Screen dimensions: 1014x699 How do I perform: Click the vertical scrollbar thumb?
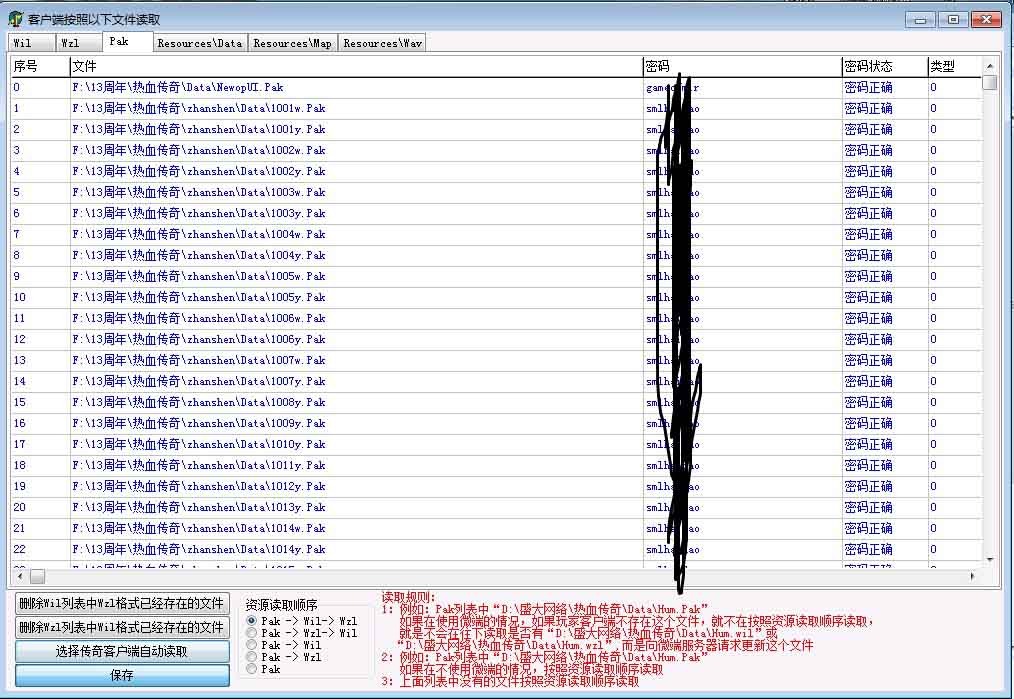pos(989,83)
